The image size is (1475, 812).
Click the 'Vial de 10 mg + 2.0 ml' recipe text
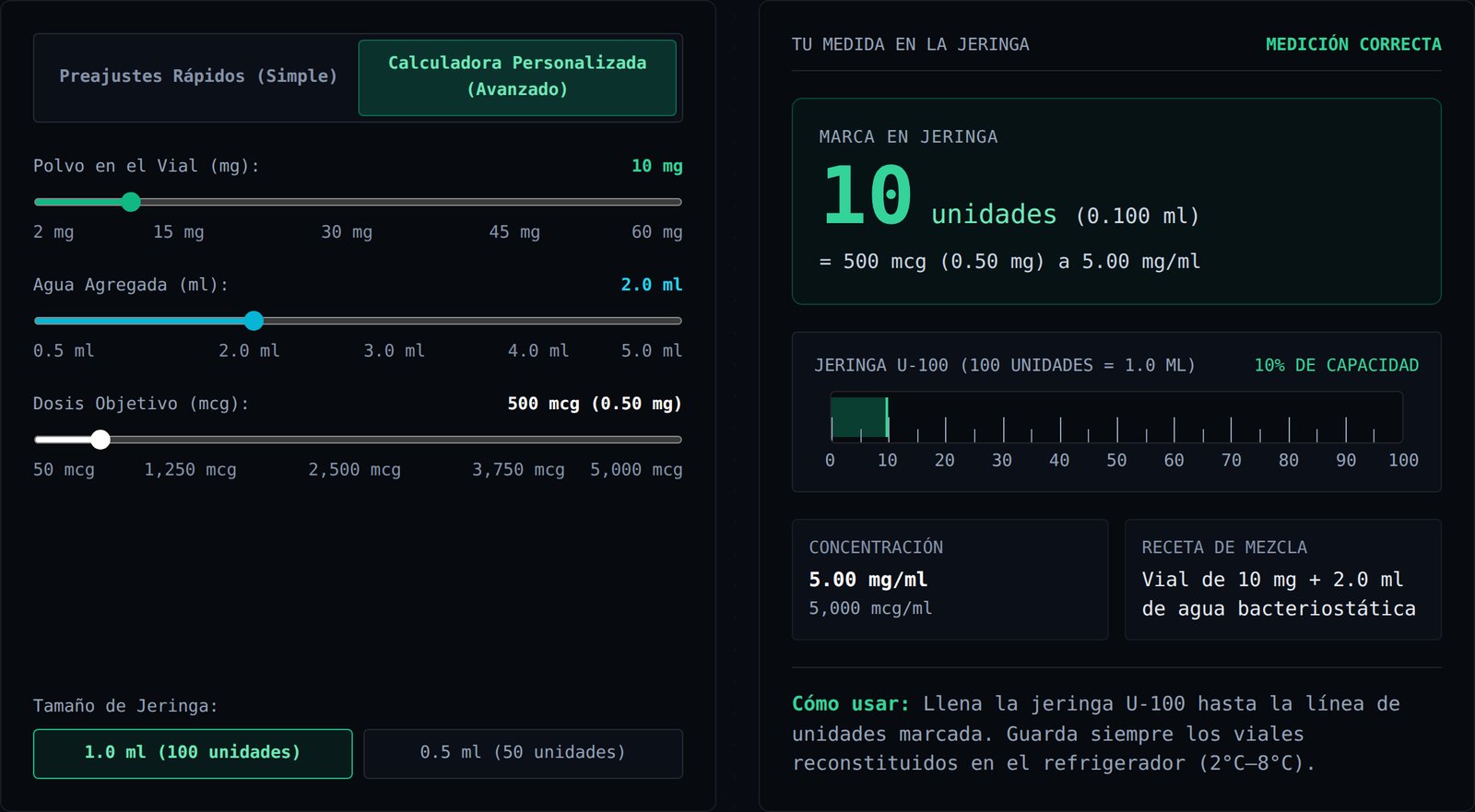point(1272,580)
